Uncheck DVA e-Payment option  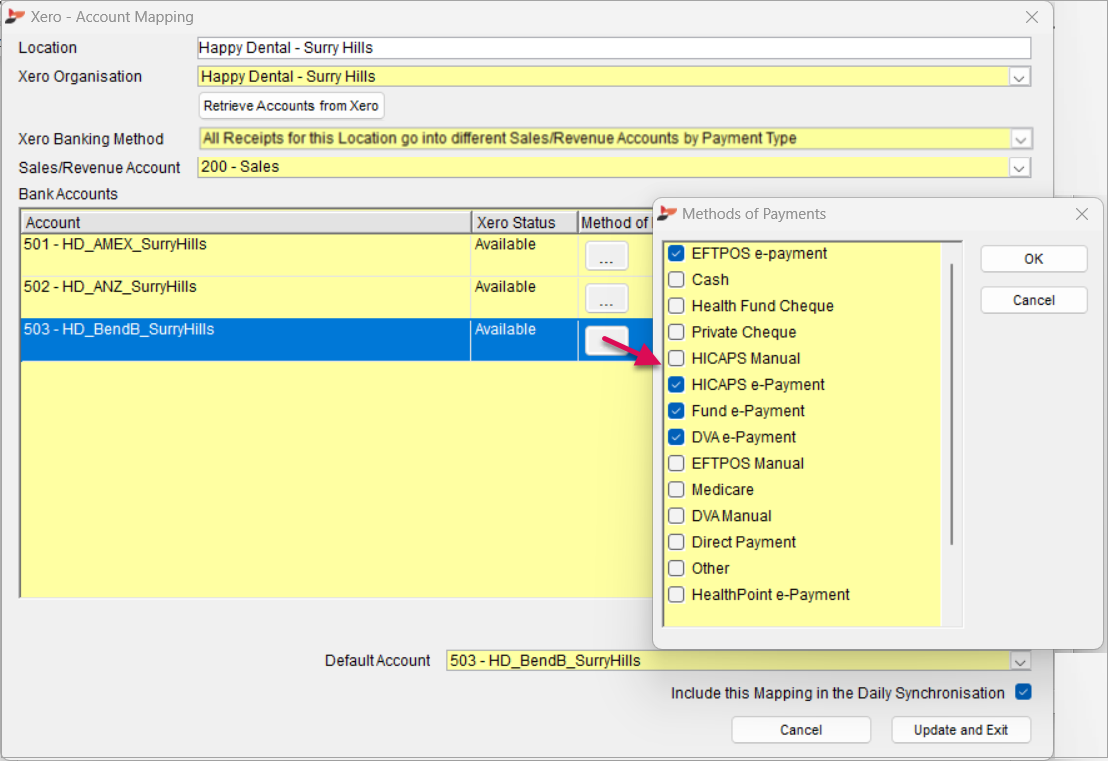point(676,437)
